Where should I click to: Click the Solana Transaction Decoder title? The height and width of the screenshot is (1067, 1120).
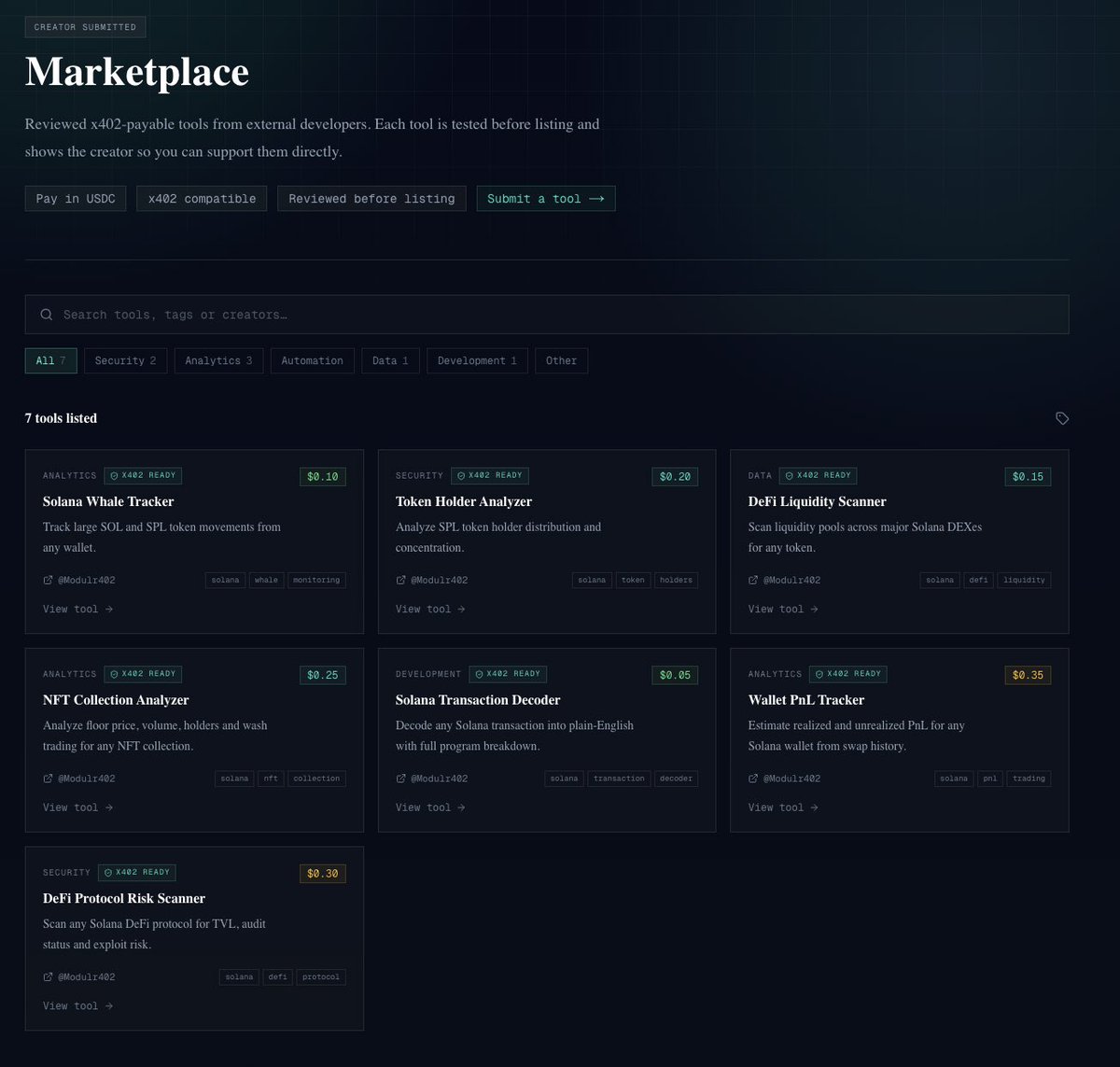(478, 700)
